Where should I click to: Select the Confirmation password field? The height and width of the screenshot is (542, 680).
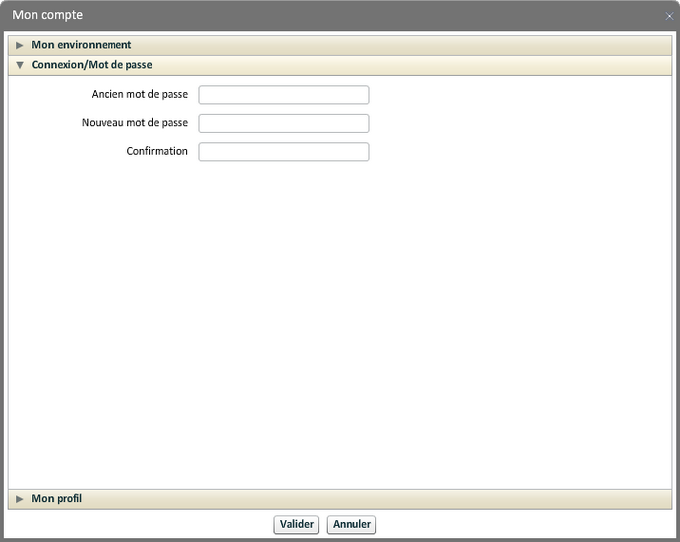tap(284, 152)
